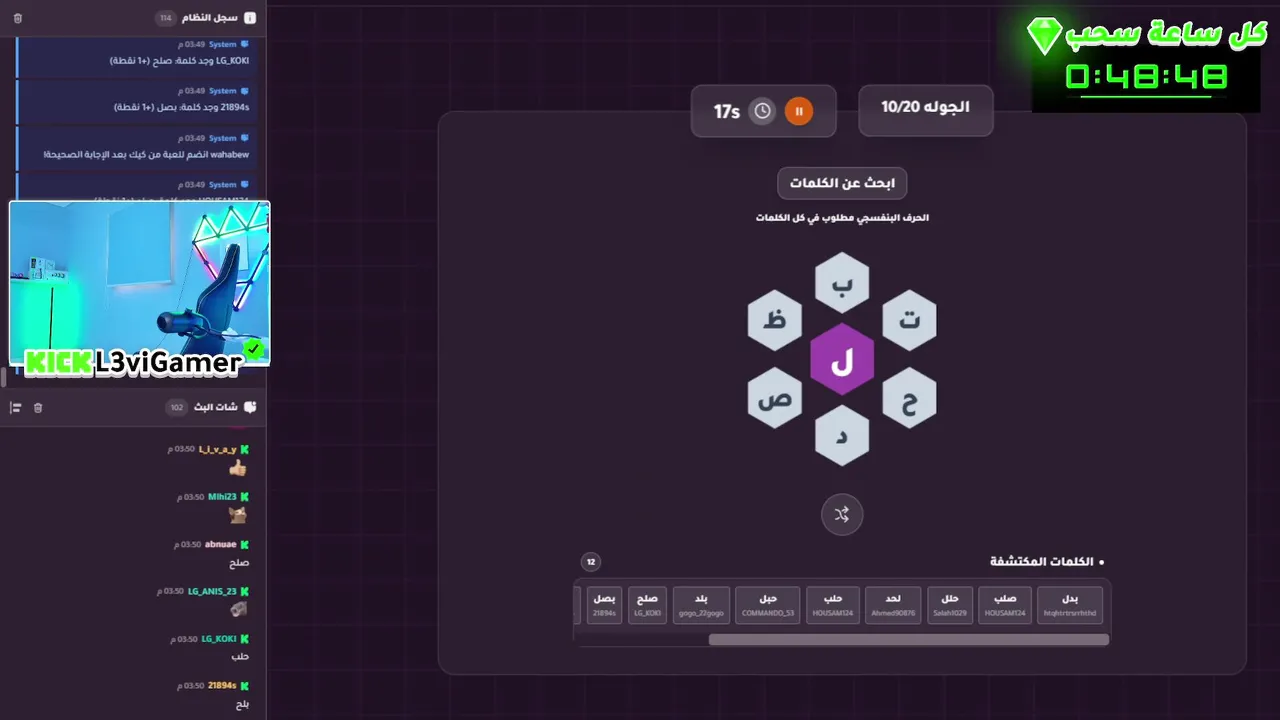1280x720 pixels.
Task: Click abnuae's chat message صلح
Action: (x=239, y=562)
